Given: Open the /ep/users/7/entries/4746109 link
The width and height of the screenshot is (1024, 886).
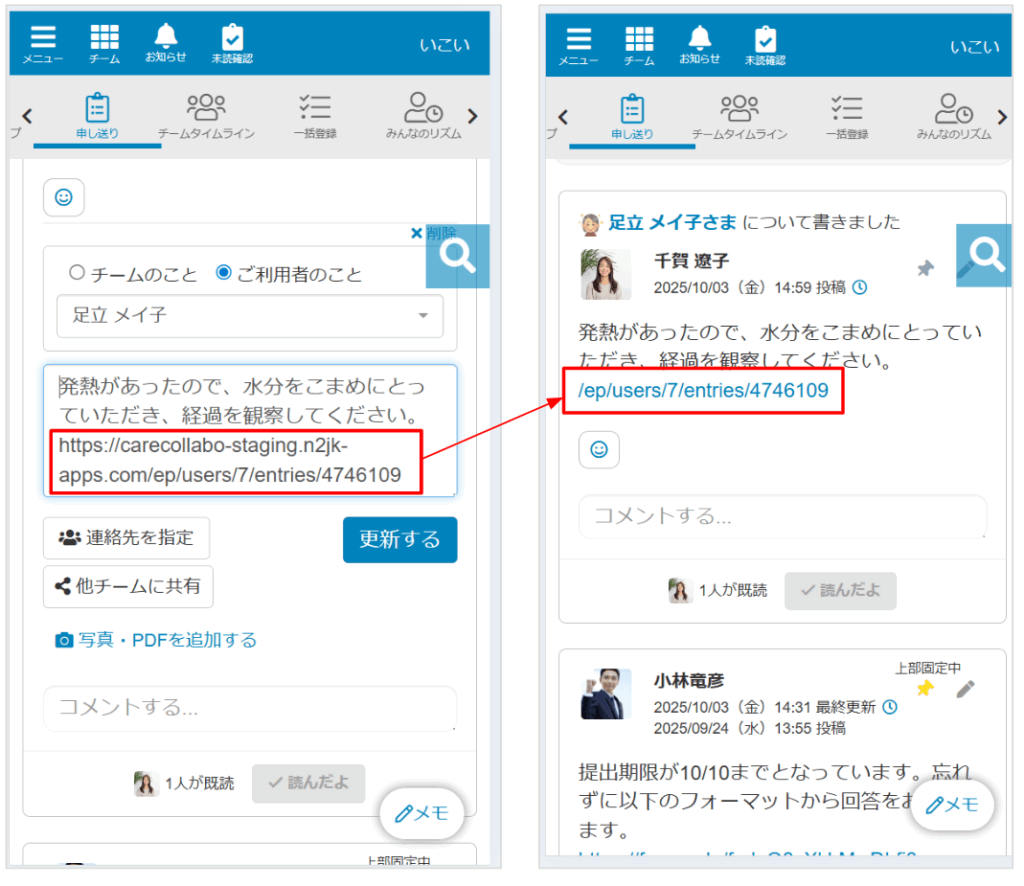Looking at the screenshot, I should (x=703, y=391).
